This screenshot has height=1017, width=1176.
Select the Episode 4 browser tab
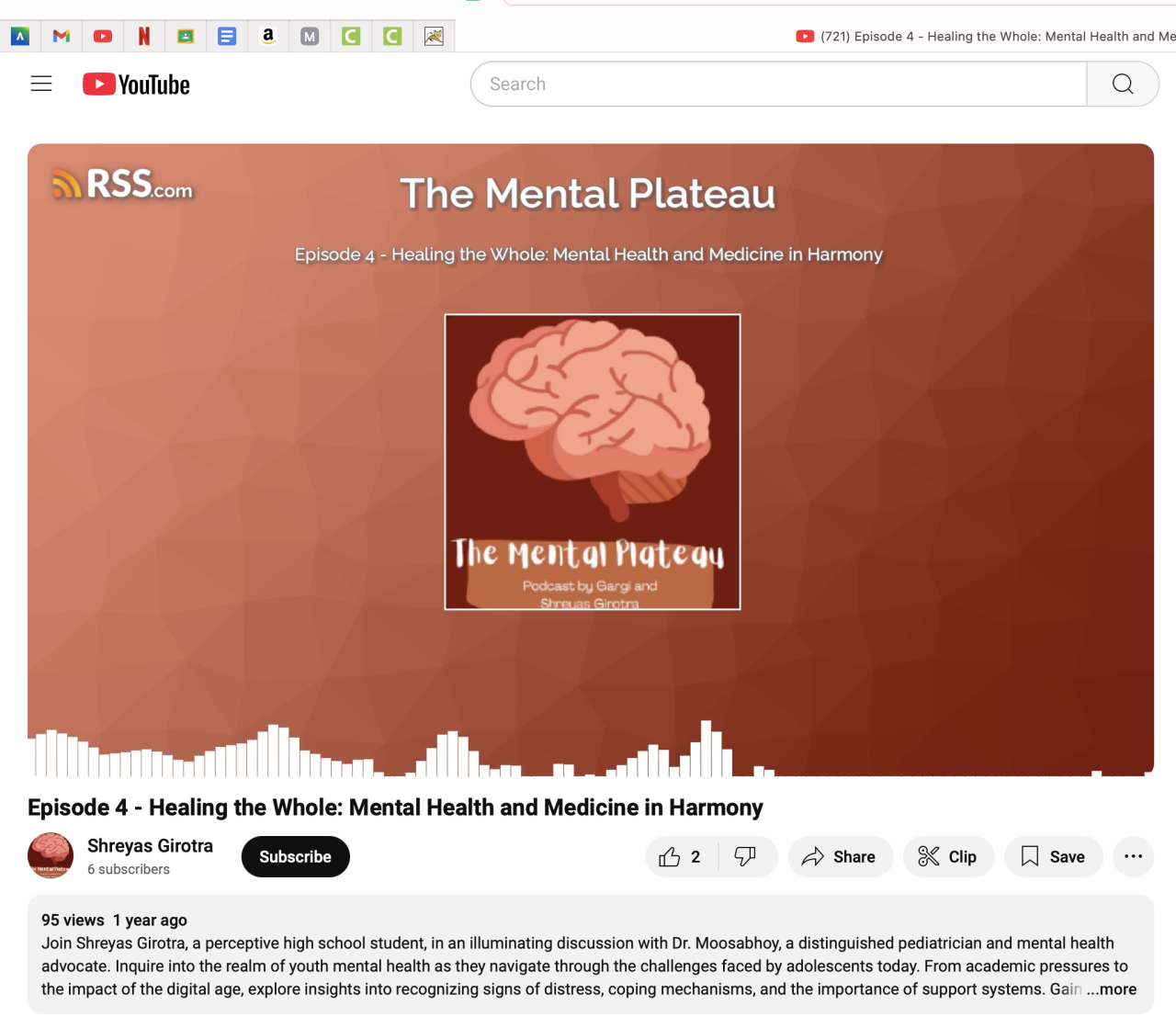click(x=985, y=36)
